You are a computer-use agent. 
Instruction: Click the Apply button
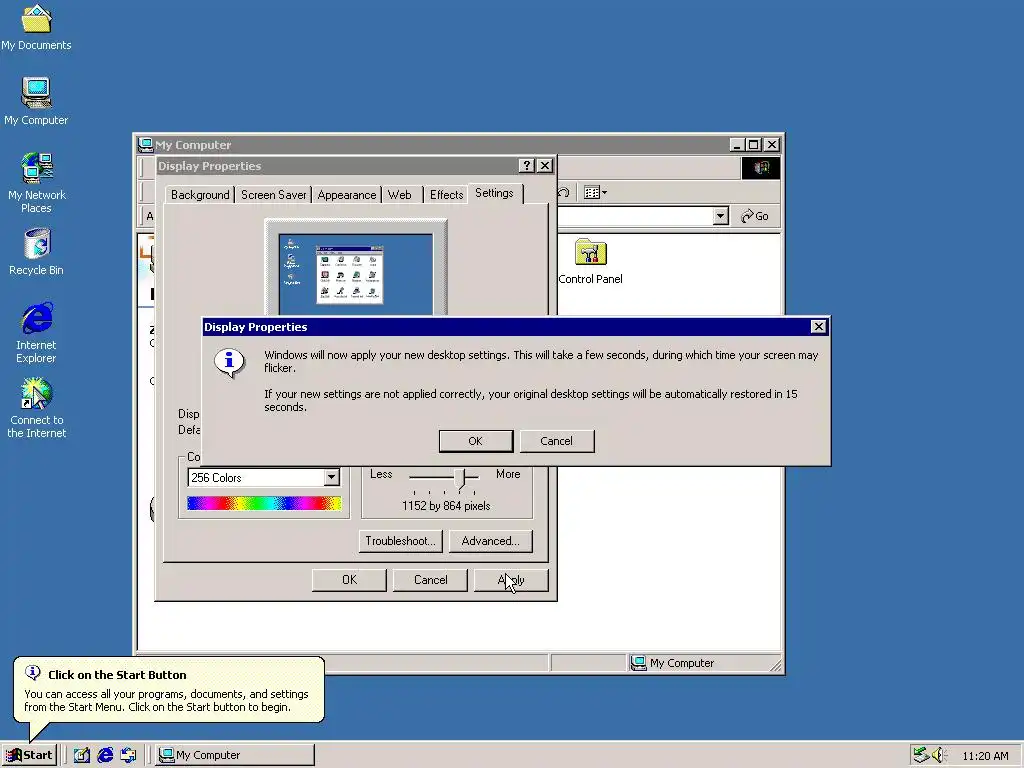click(x=511, y=580)
